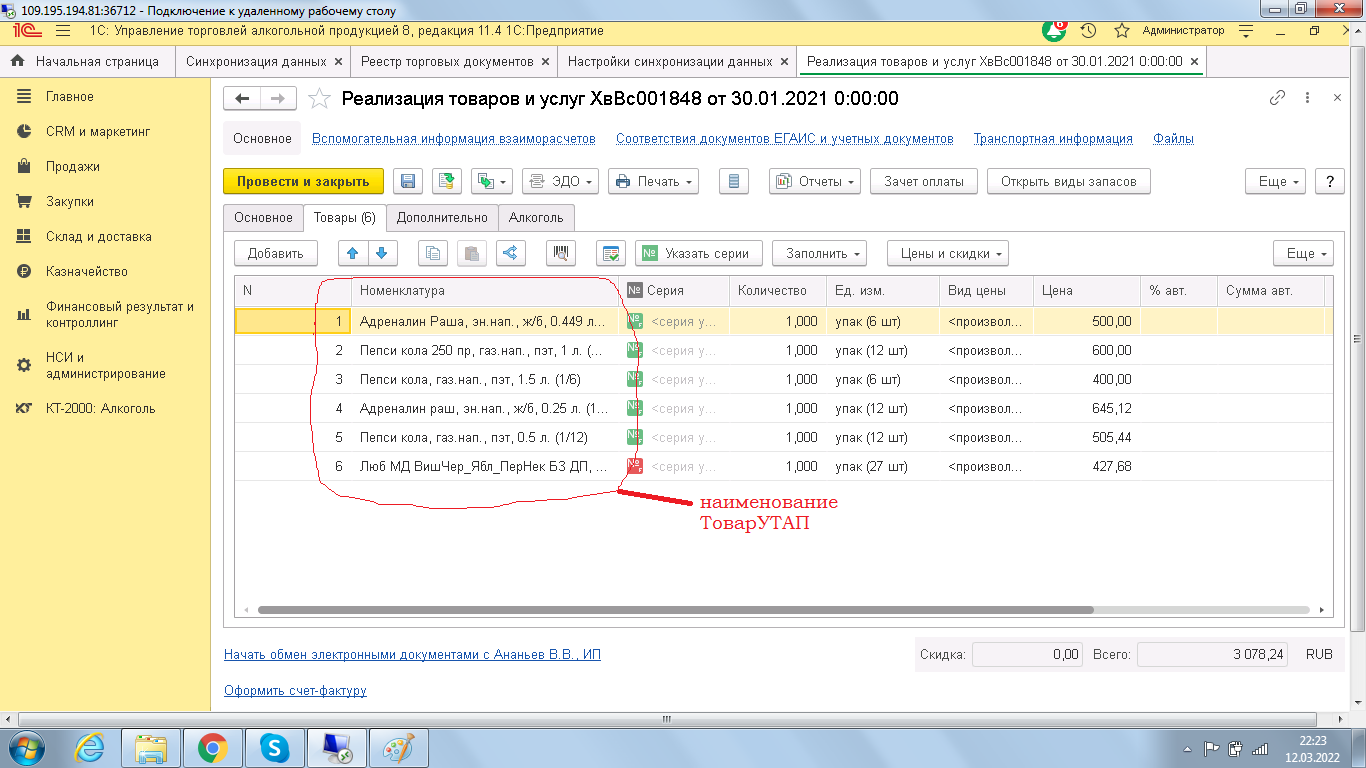
Task: Expand the ЭДО dropdown
Action: click(560, 181)
